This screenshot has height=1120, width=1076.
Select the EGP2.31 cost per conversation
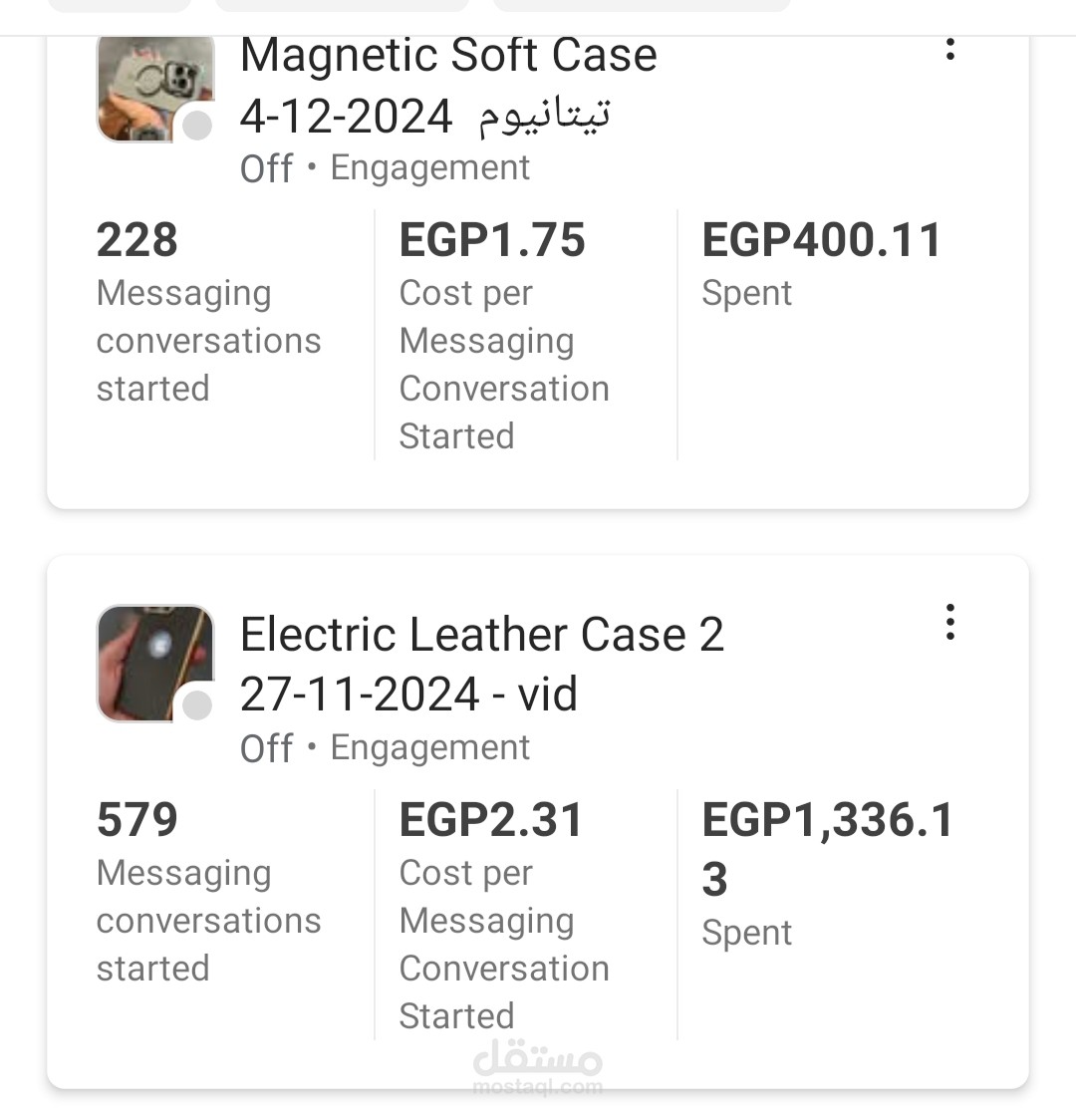click(x=490, y=820)
